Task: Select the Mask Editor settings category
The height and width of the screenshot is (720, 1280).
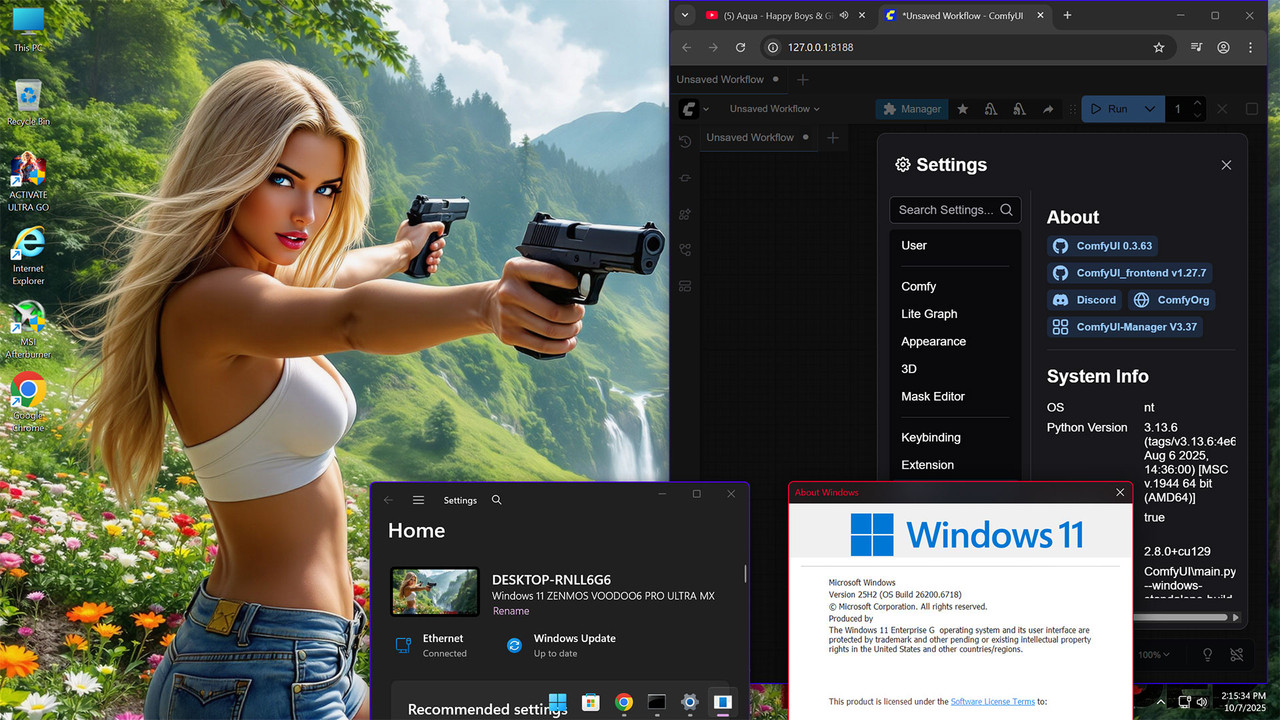Action: pyautogui.click(x=955, y=396)
